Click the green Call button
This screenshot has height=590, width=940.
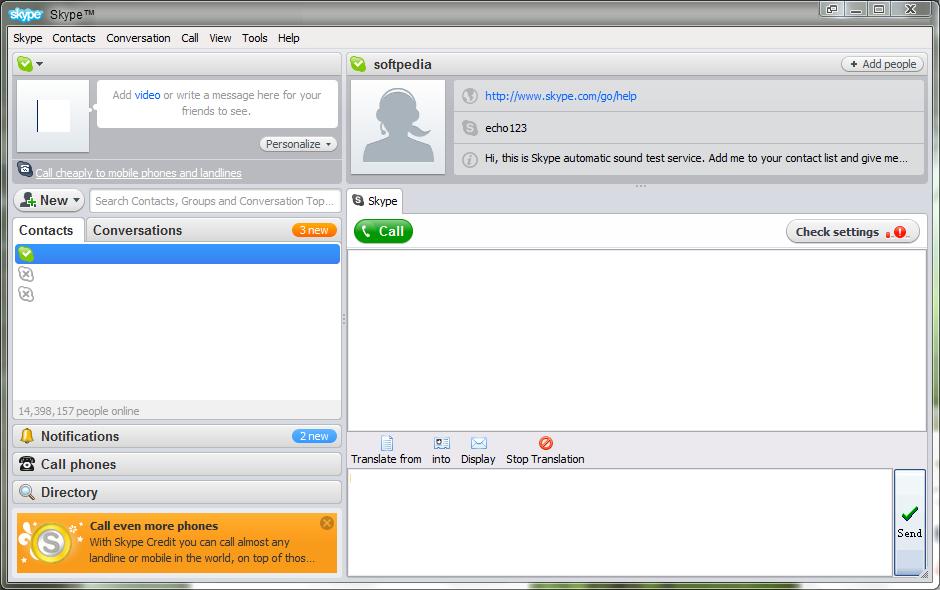pos(384,231)
